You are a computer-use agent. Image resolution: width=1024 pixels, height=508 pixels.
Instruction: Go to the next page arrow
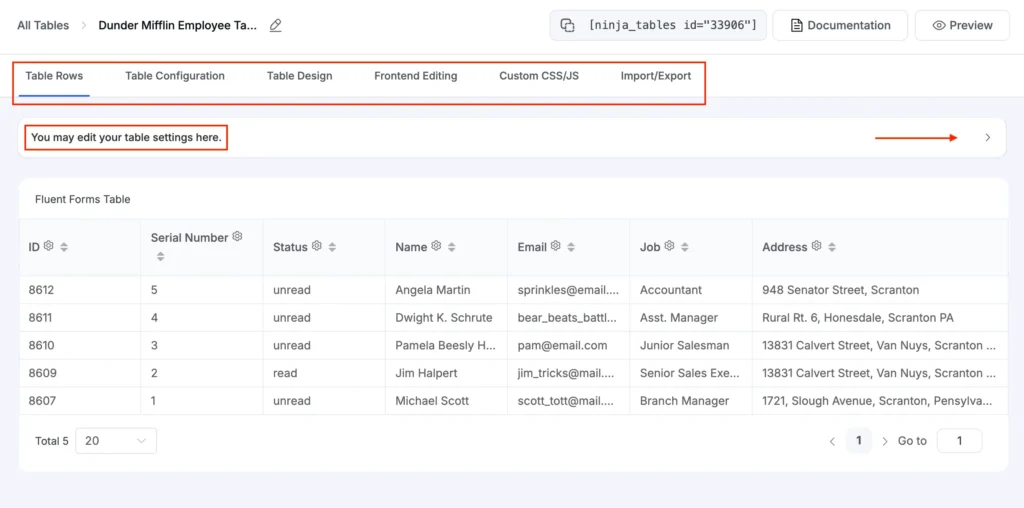coord(885,441)
